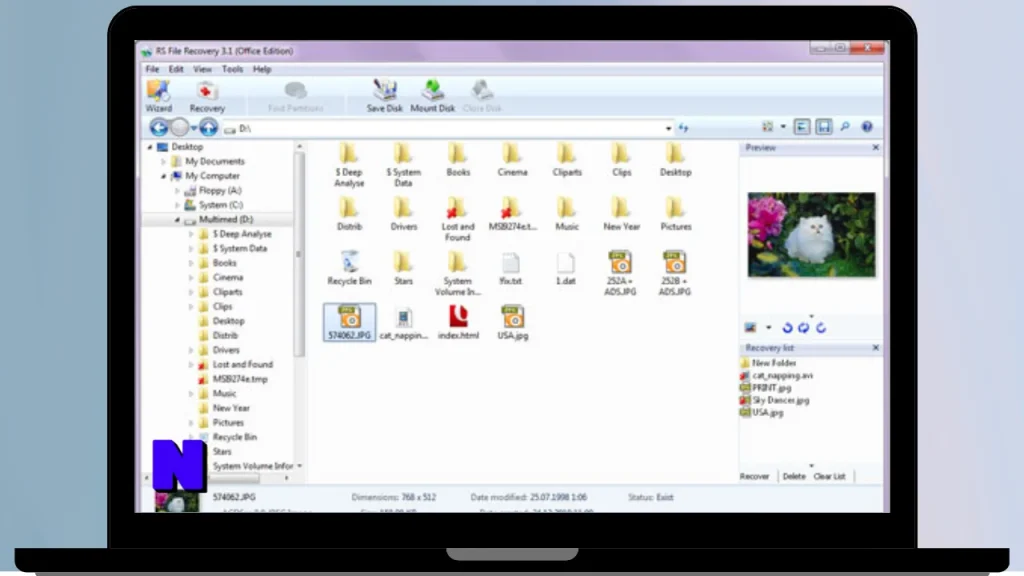Open the address bar dropdown arrow
Screen dimensions: 1024x576
(x=668, y=129)
